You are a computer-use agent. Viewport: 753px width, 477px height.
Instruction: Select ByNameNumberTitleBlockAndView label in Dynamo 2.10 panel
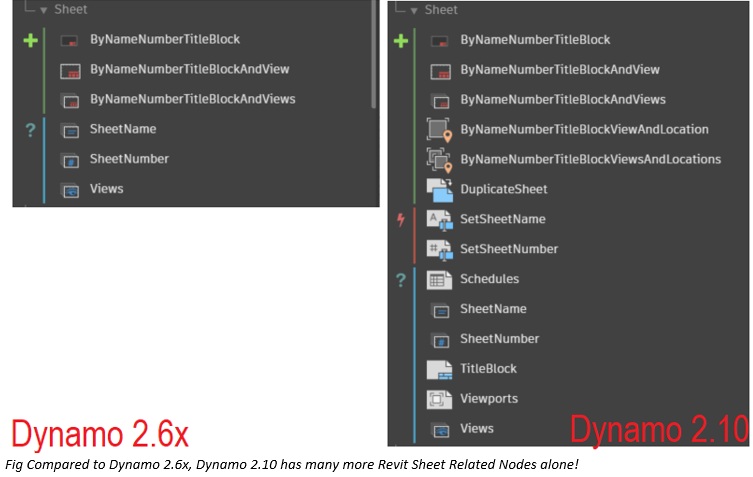(560, 70)
